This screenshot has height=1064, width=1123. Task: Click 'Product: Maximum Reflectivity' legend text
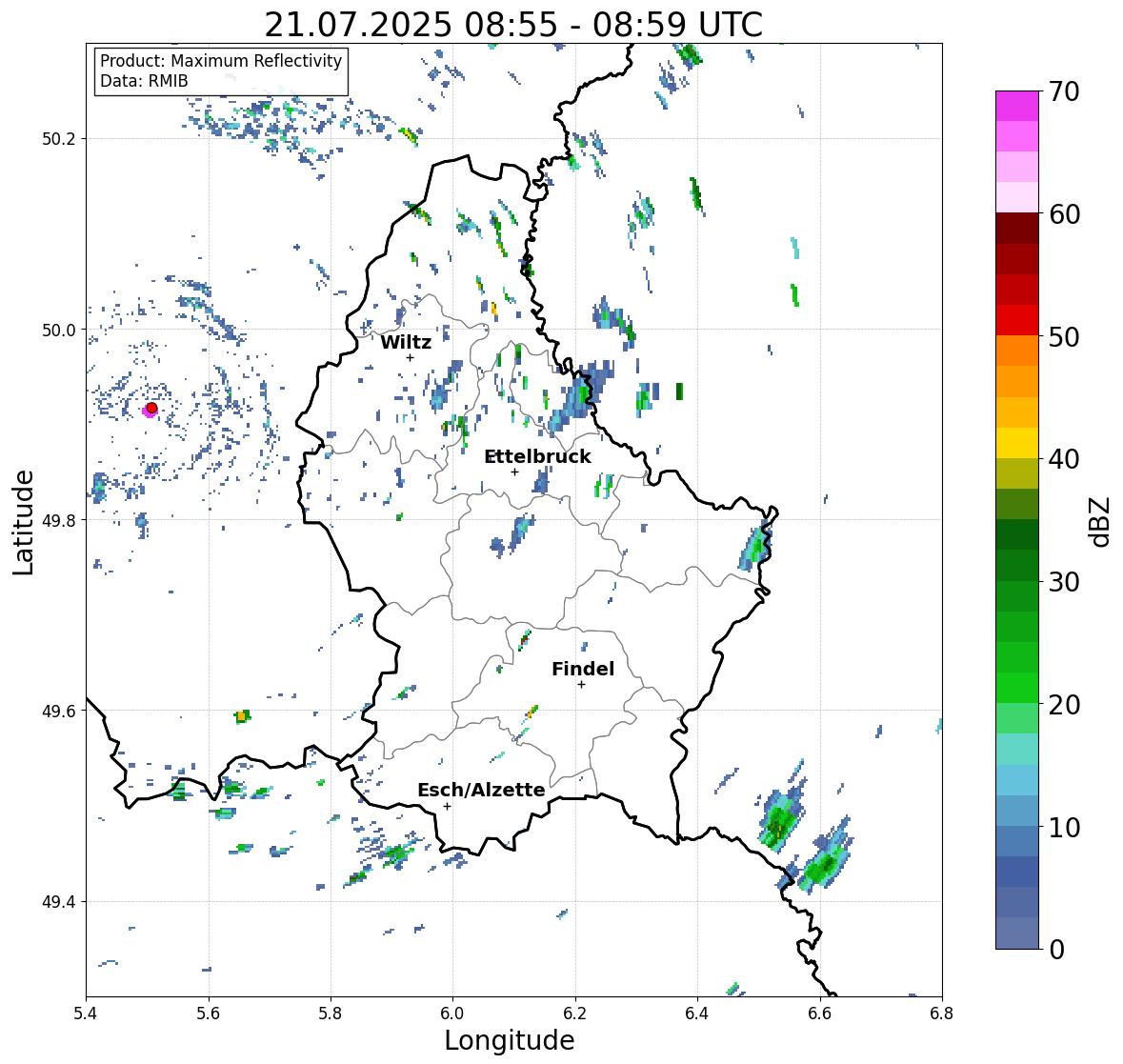point(221,61)
